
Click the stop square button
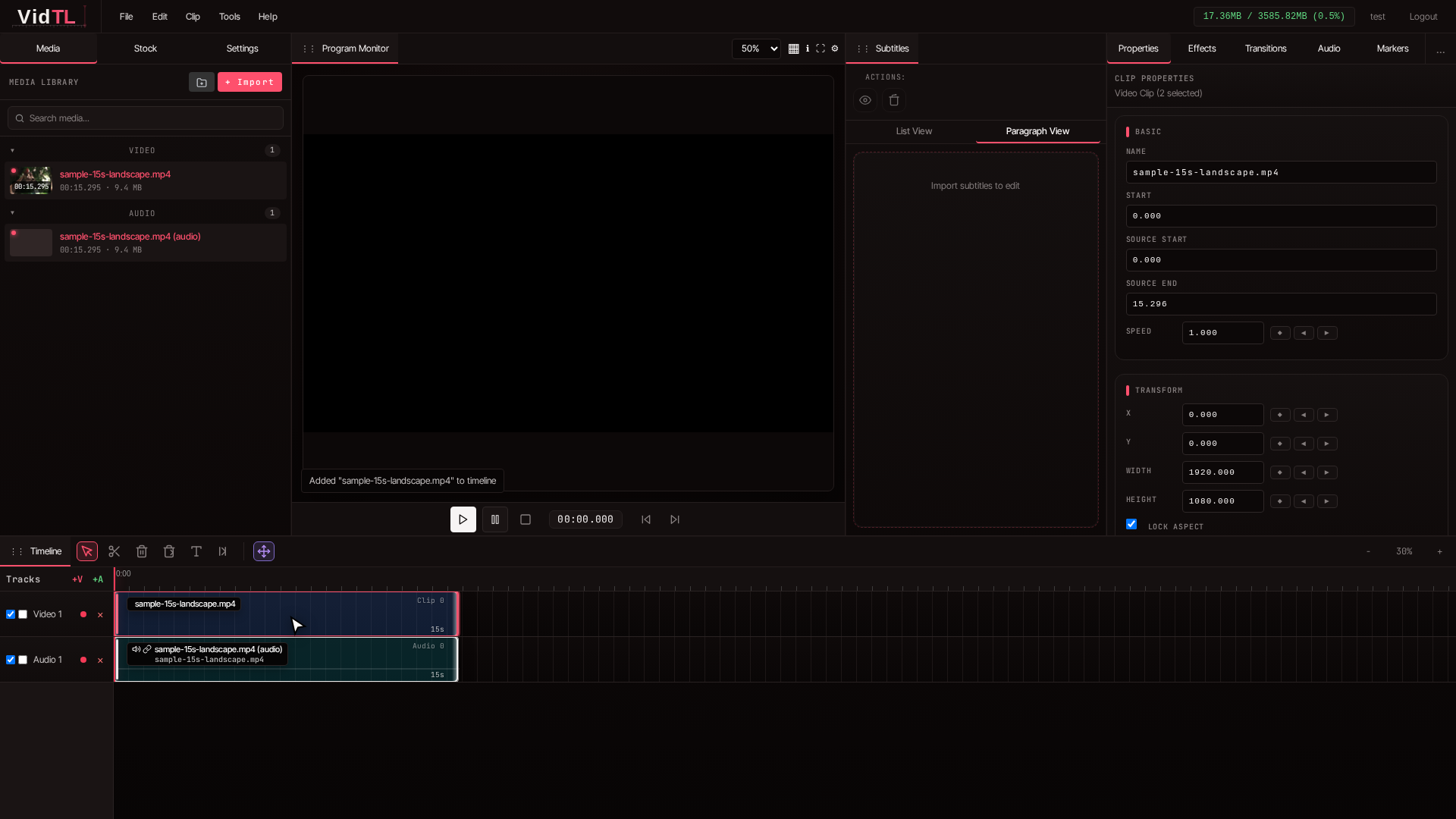(526, 519)
